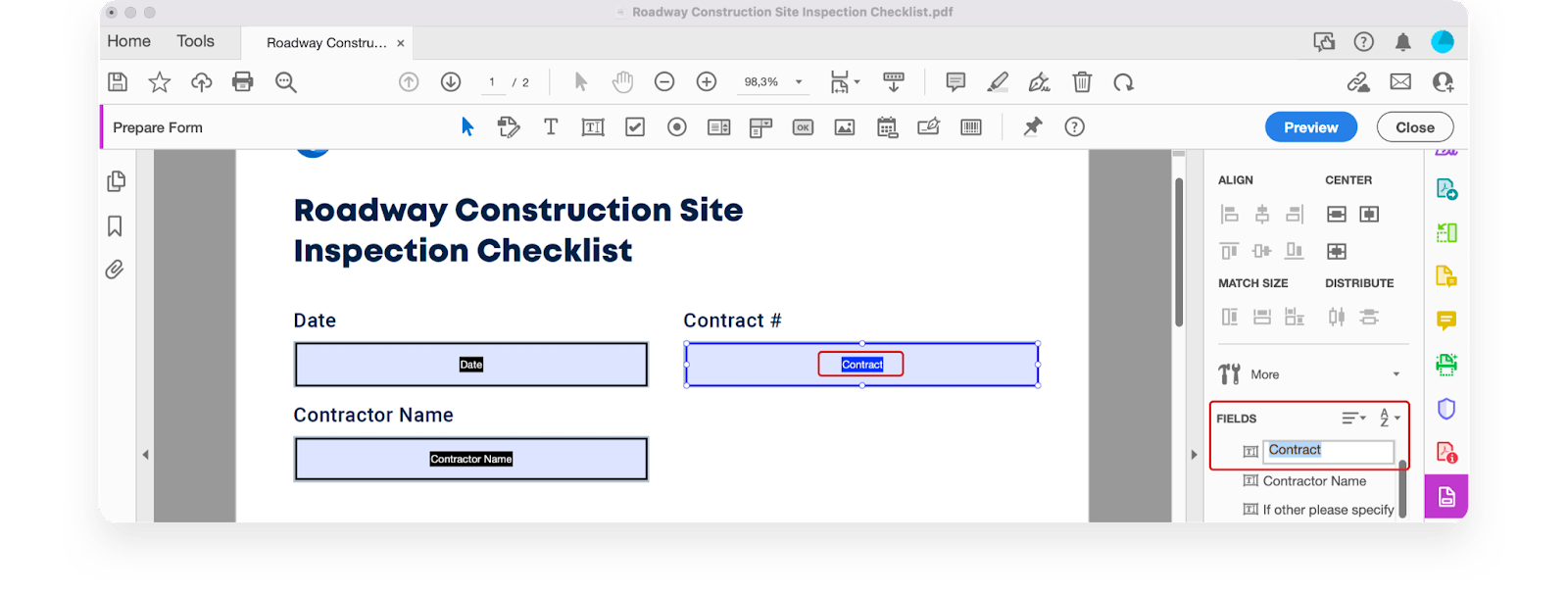Select the Add Radio Button tool

677,127
